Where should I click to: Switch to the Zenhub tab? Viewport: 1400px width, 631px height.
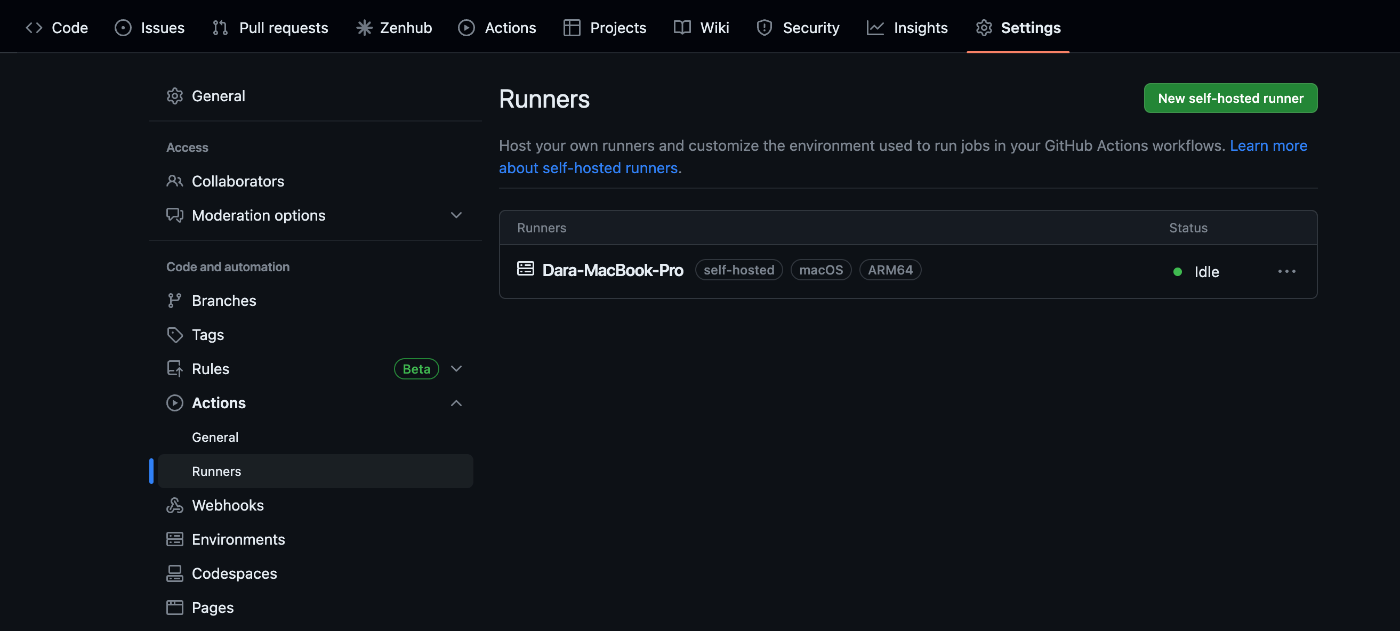[x=394, y=28]
